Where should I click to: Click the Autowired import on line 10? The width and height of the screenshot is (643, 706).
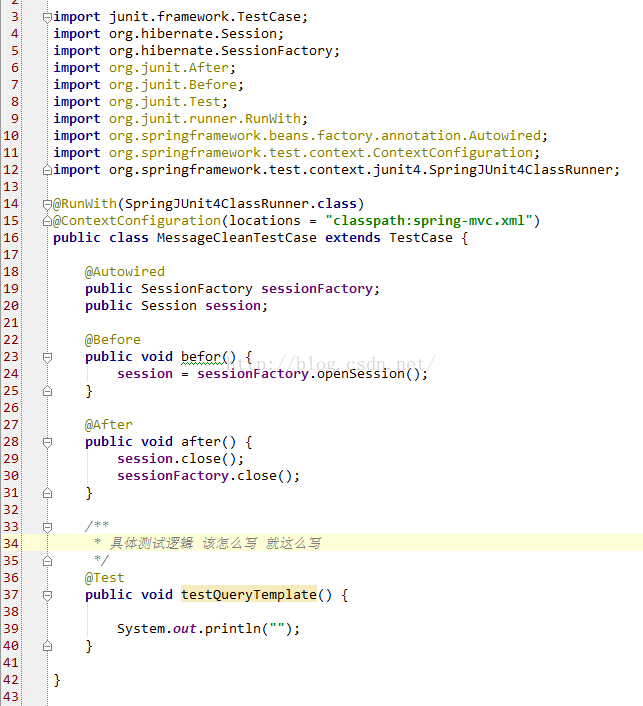tap(300, 136)
